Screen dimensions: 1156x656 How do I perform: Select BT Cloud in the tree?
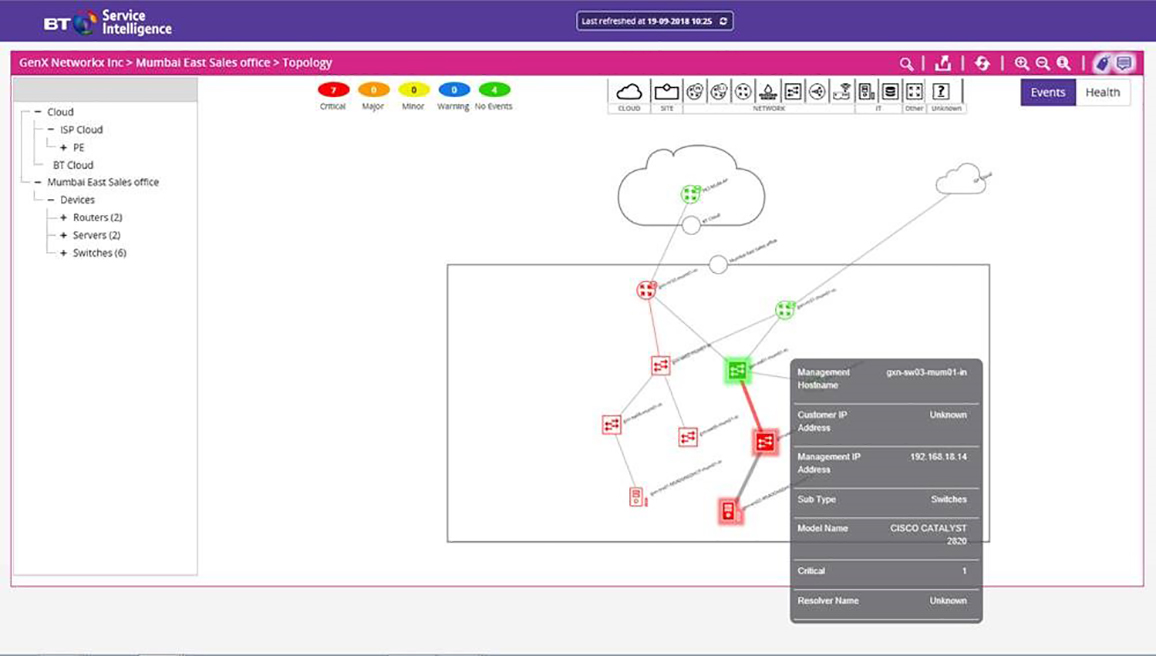tap(73, 165)
